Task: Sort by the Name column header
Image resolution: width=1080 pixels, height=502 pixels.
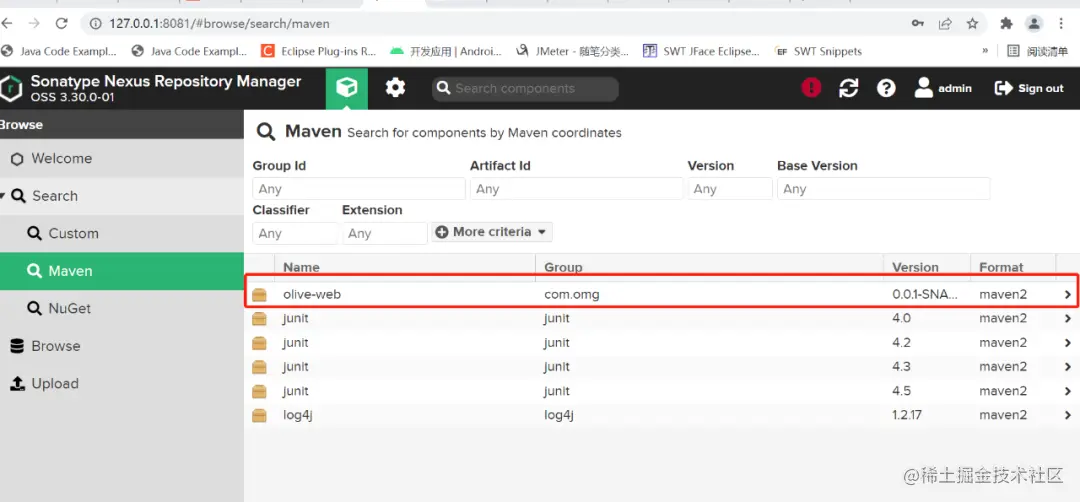Action: click(x=405, y=267)
